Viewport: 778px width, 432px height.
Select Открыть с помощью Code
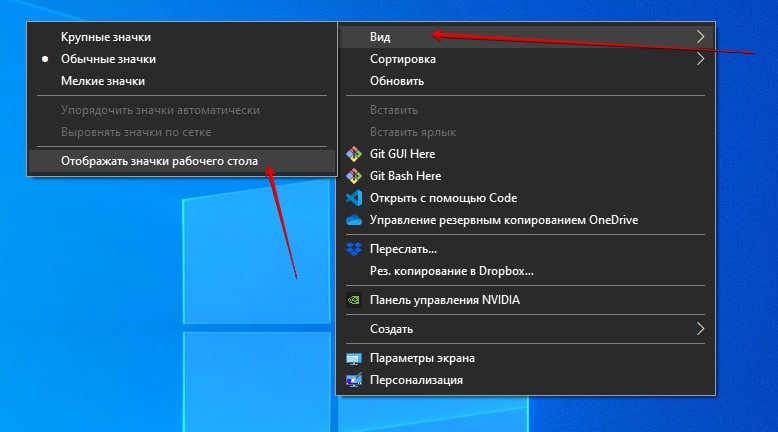click(525, 198)
